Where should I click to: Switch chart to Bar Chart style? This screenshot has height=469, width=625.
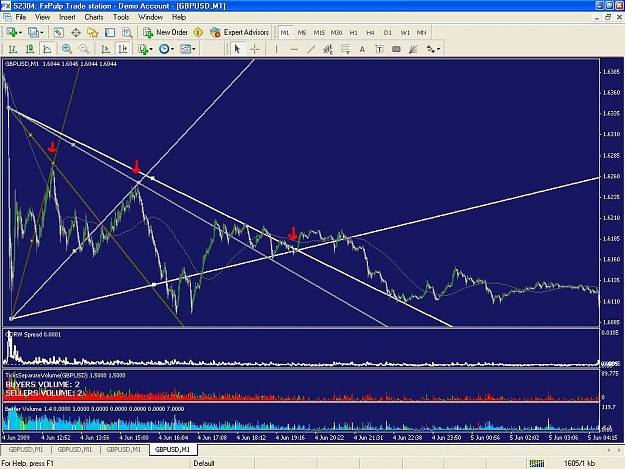pos(13,49)
